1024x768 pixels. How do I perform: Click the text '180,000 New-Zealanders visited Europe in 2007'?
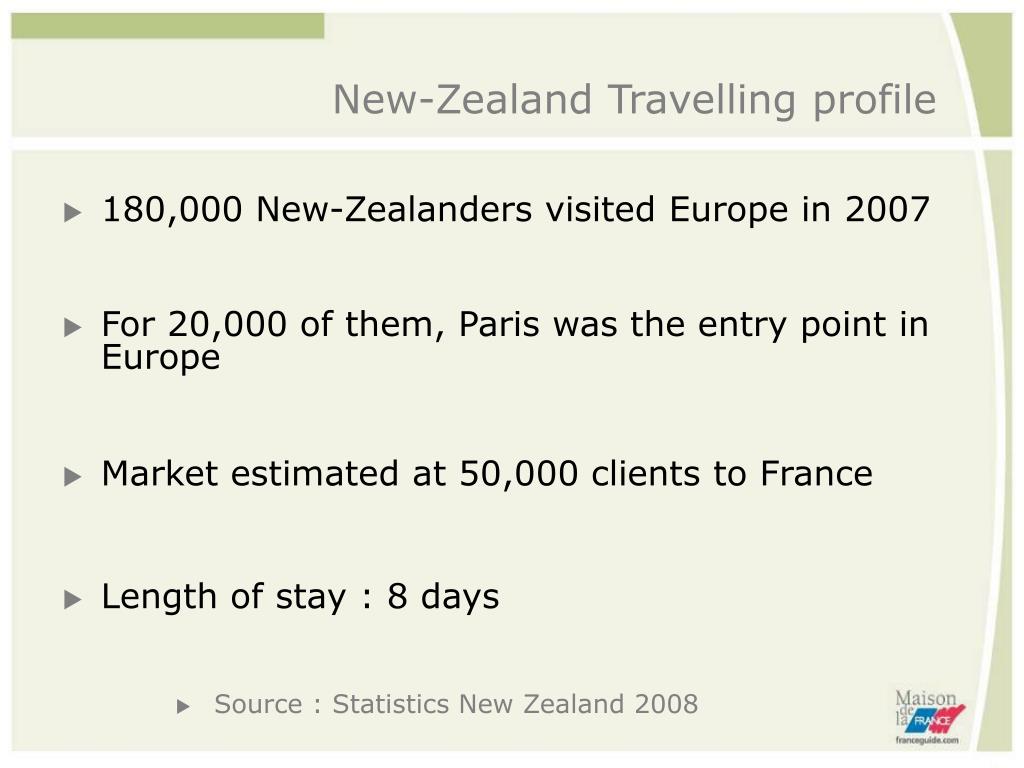click(x=516, y=210)
